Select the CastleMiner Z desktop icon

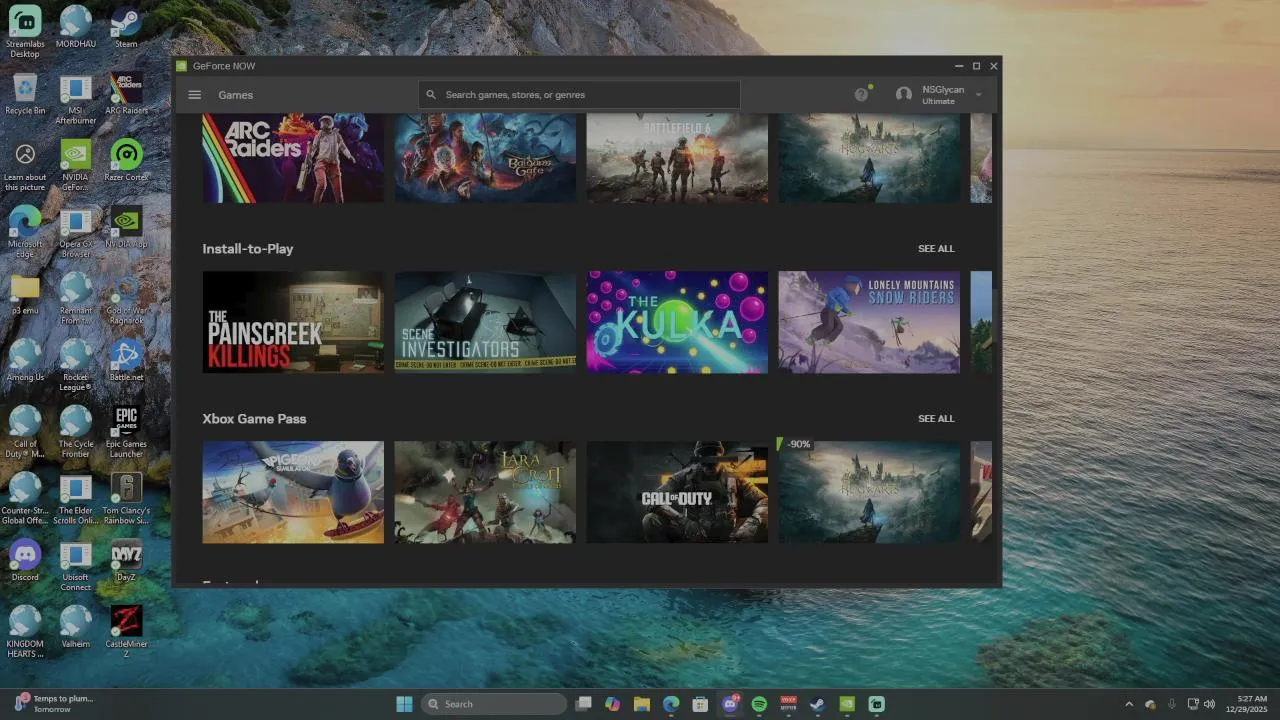point(126,633)
